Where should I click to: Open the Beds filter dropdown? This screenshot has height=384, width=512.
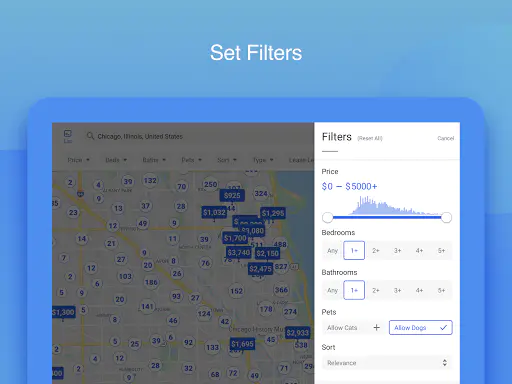coord(116,160)
